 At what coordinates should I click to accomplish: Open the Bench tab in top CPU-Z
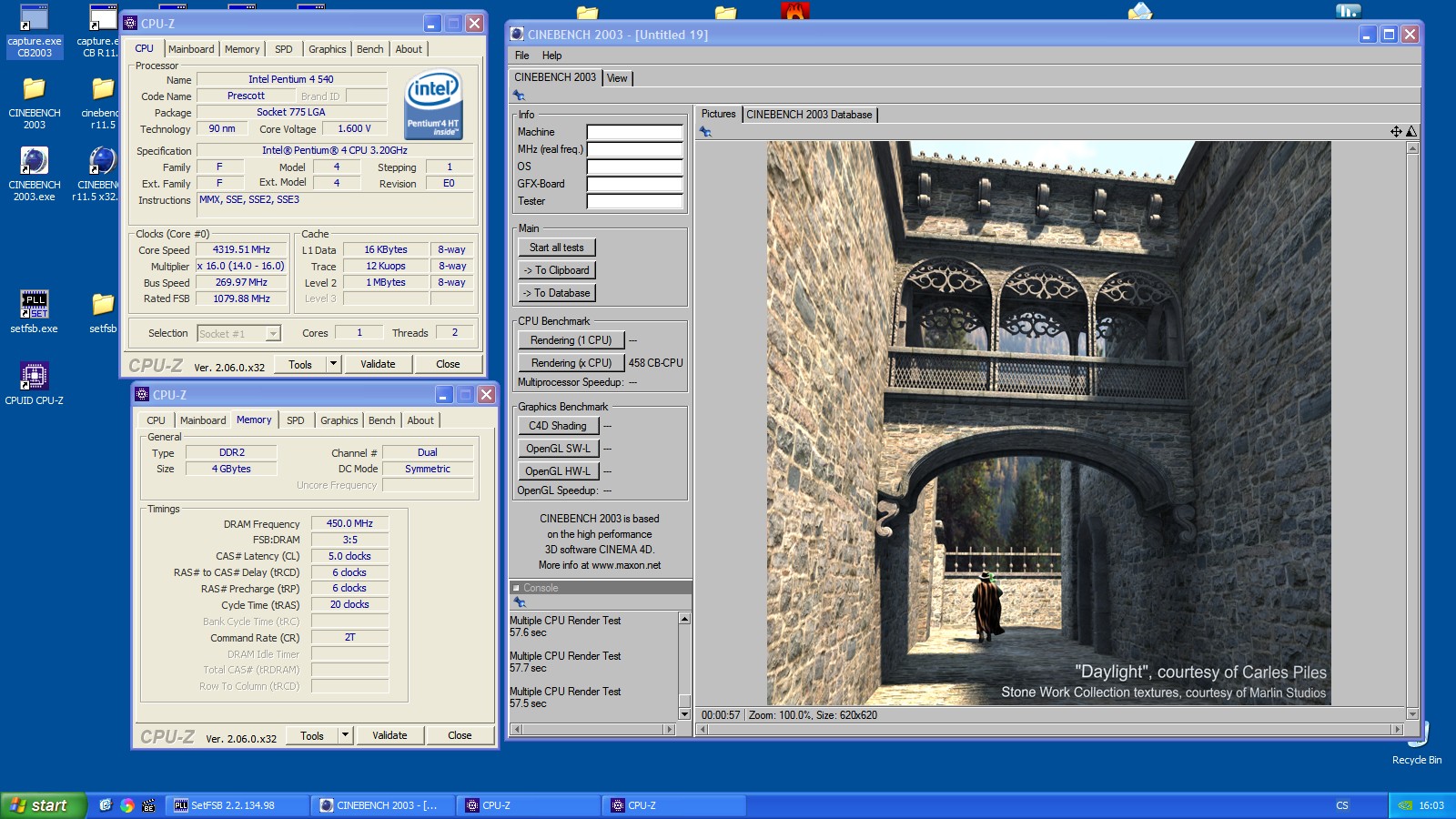370,49
